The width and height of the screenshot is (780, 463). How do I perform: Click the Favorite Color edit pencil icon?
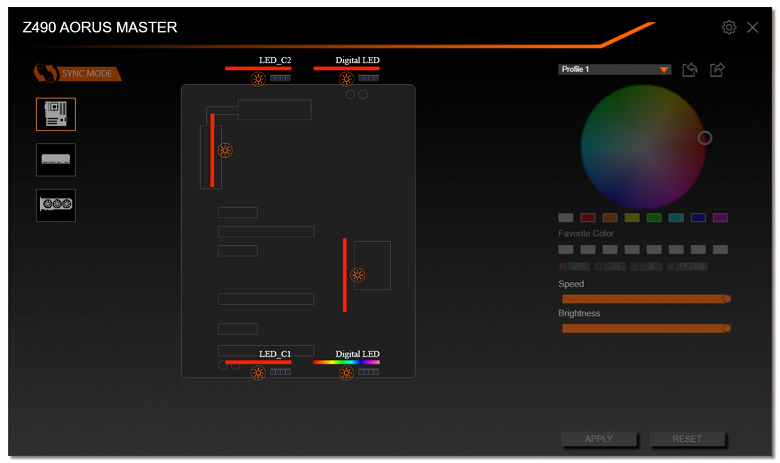point(724,233)
